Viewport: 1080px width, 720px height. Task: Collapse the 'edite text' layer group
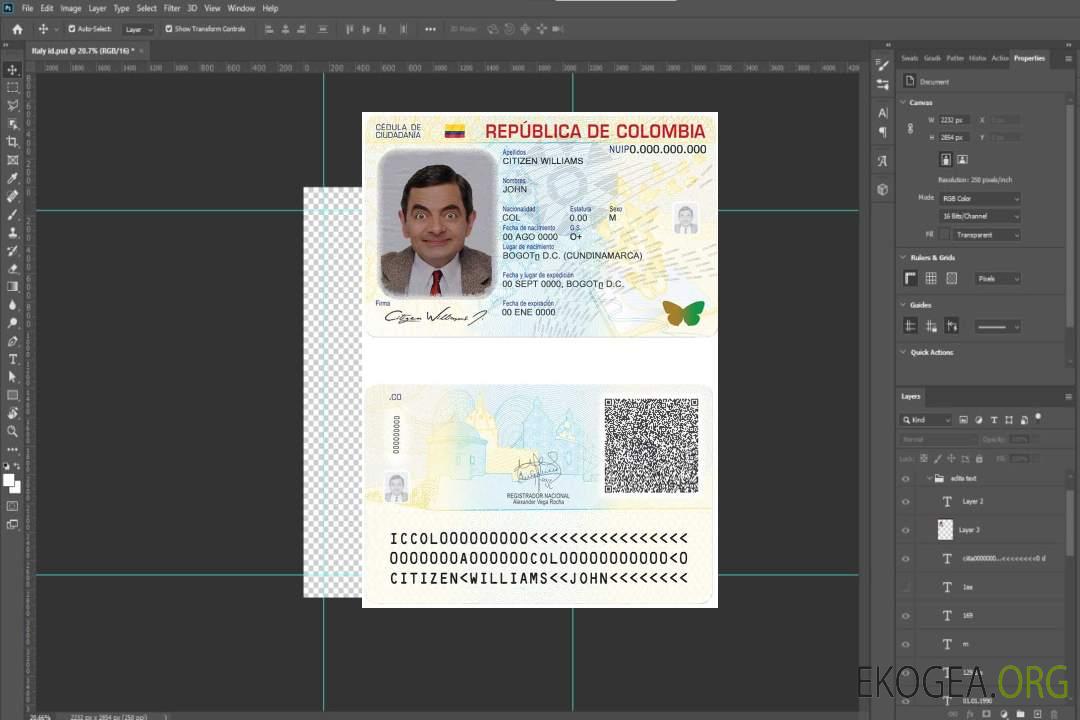928,478
